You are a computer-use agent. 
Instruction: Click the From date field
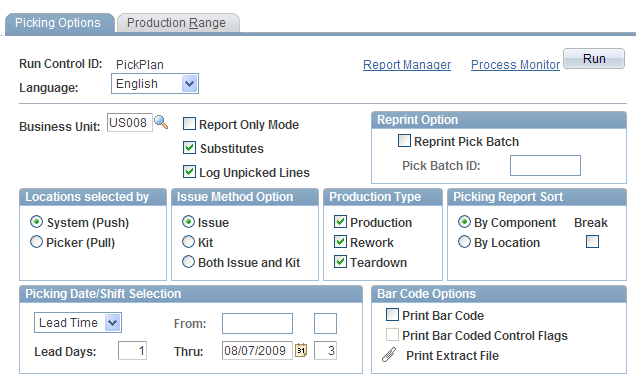(257, 324)
